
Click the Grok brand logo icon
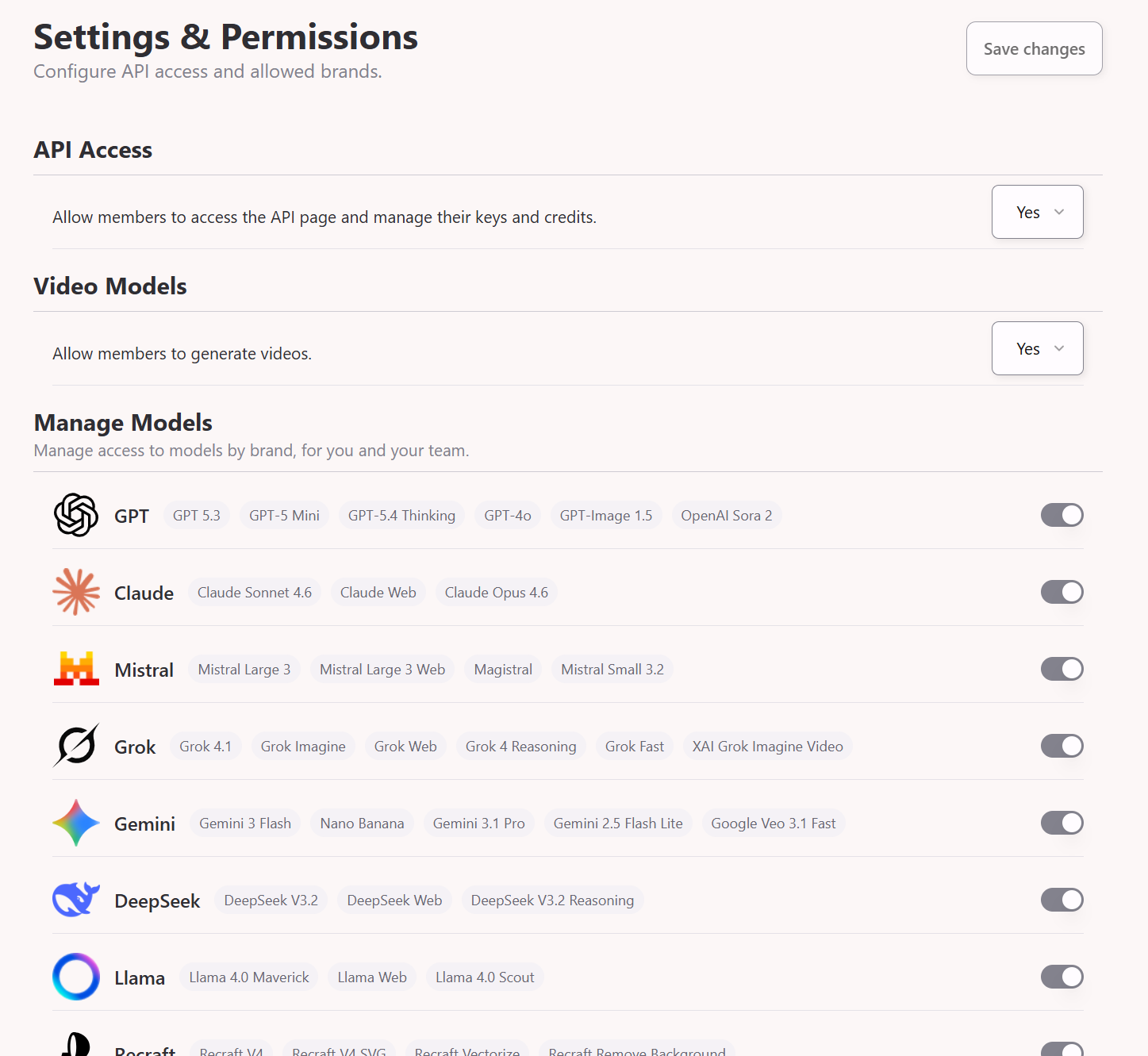[75, 746]
